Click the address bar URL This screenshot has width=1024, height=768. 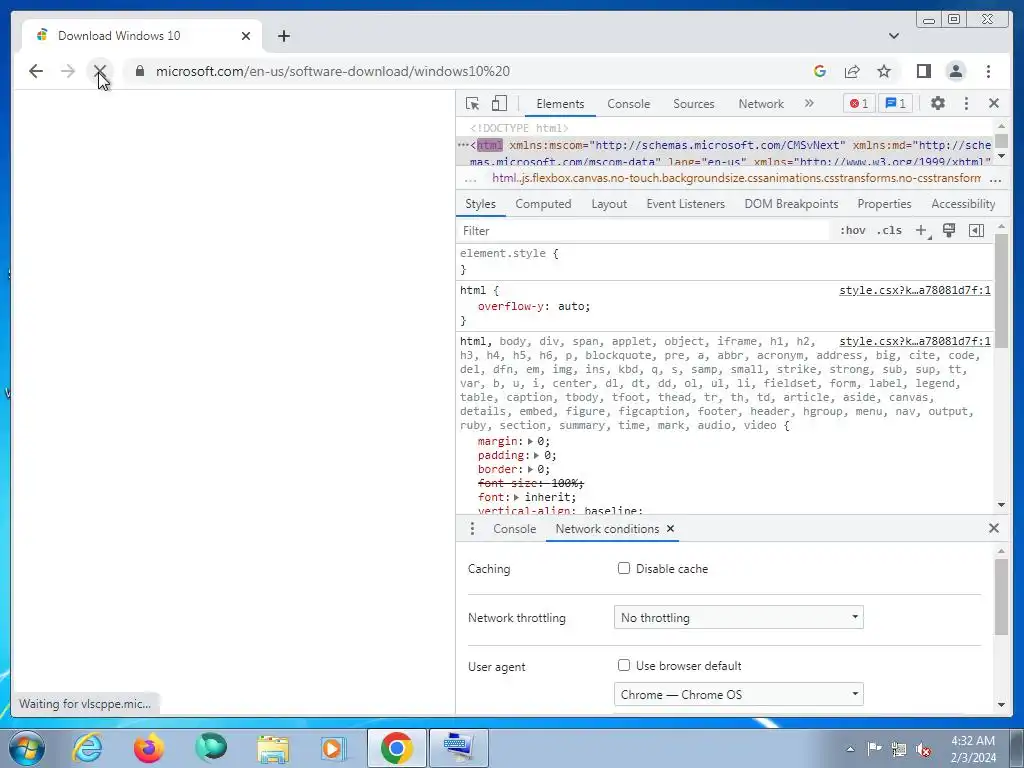[x=333, y=71]
